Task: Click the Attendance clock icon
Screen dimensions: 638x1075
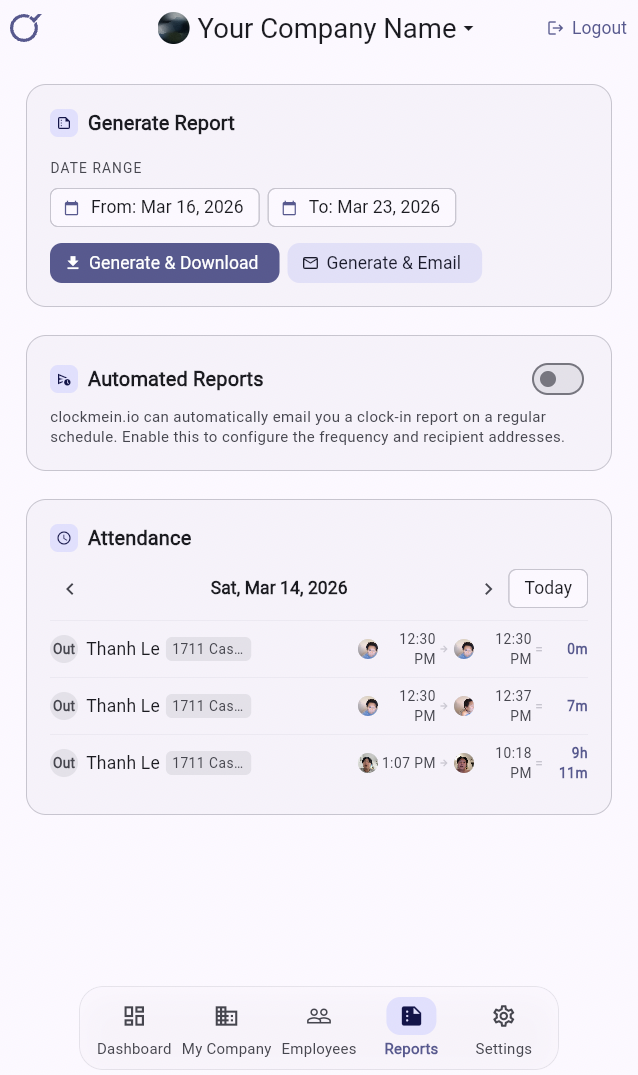Action: click(64, 538)
